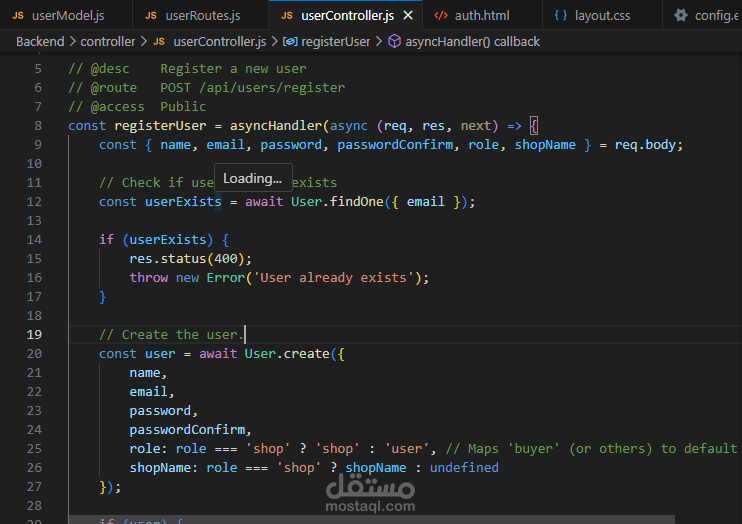Screen dimensions: 742x524
Task: Close the userController.js tab
Action: (408, 16)
